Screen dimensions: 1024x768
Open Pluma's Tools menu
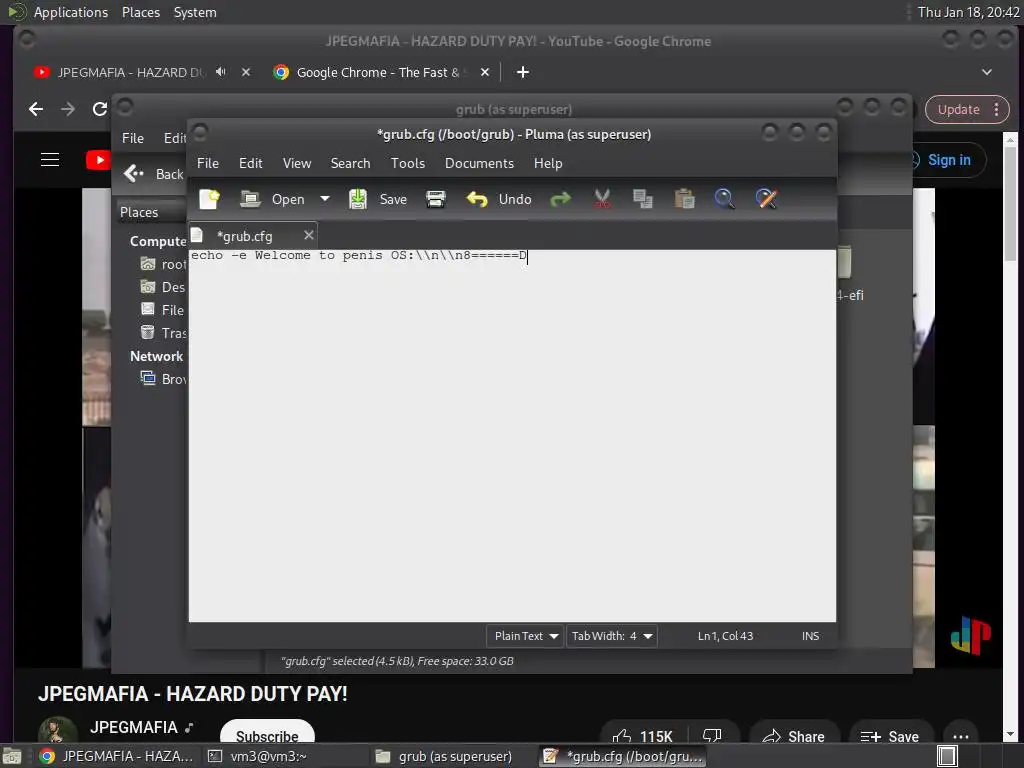coord(408,163)
